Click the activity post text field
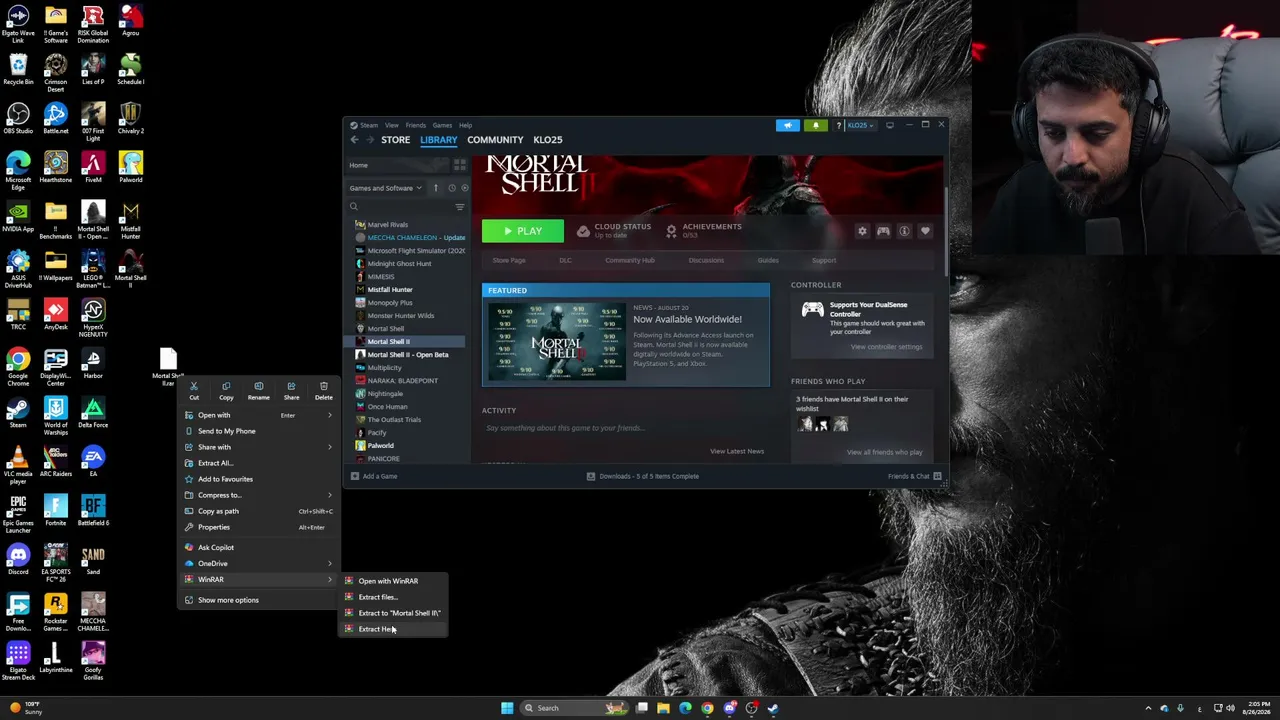Image resolution: width=1280 pixels, height=720 pixels. click(625, 428)
